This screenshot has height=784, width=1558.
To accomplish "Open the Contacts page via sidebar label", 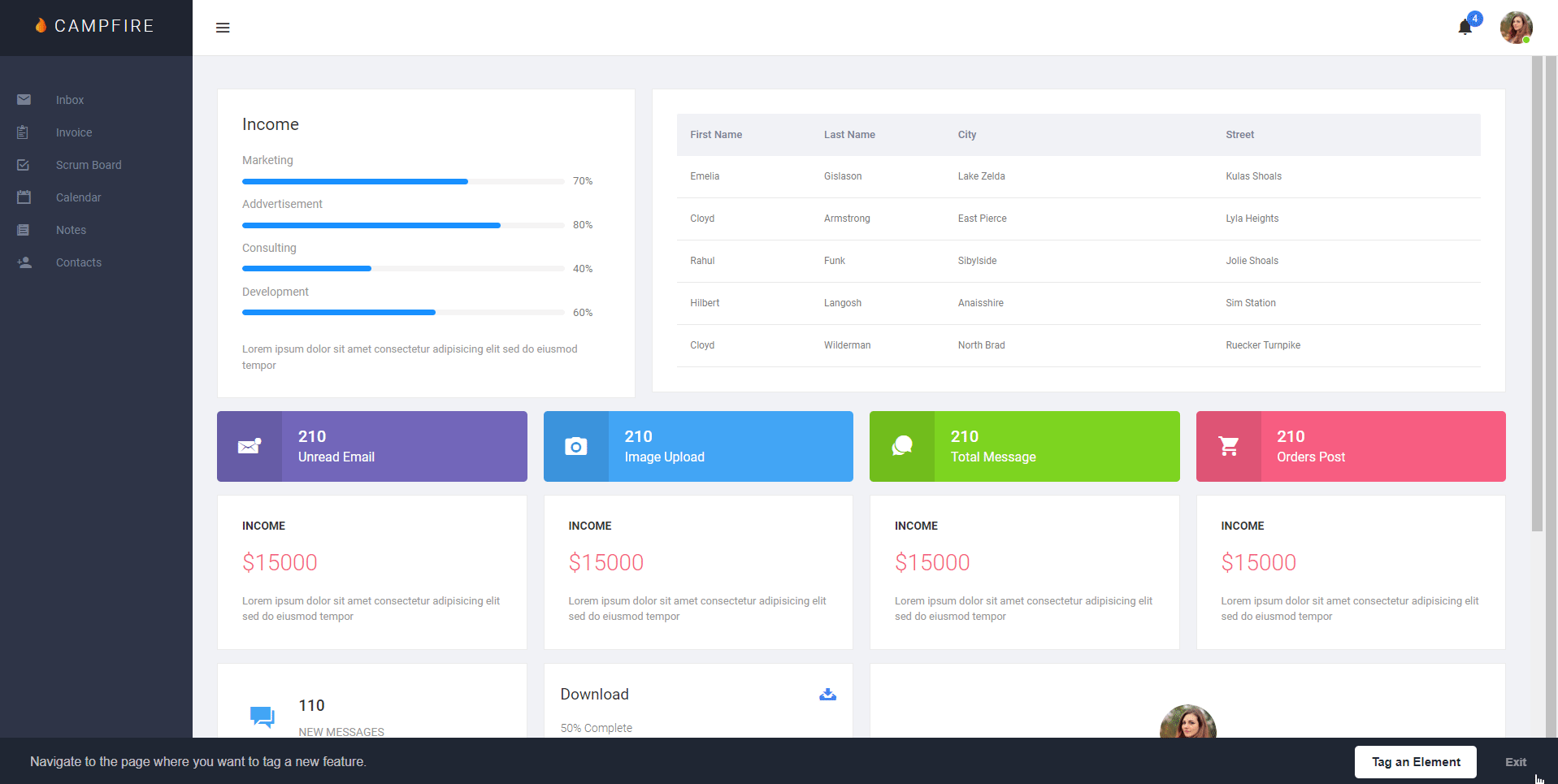I will tap(78, 262).
